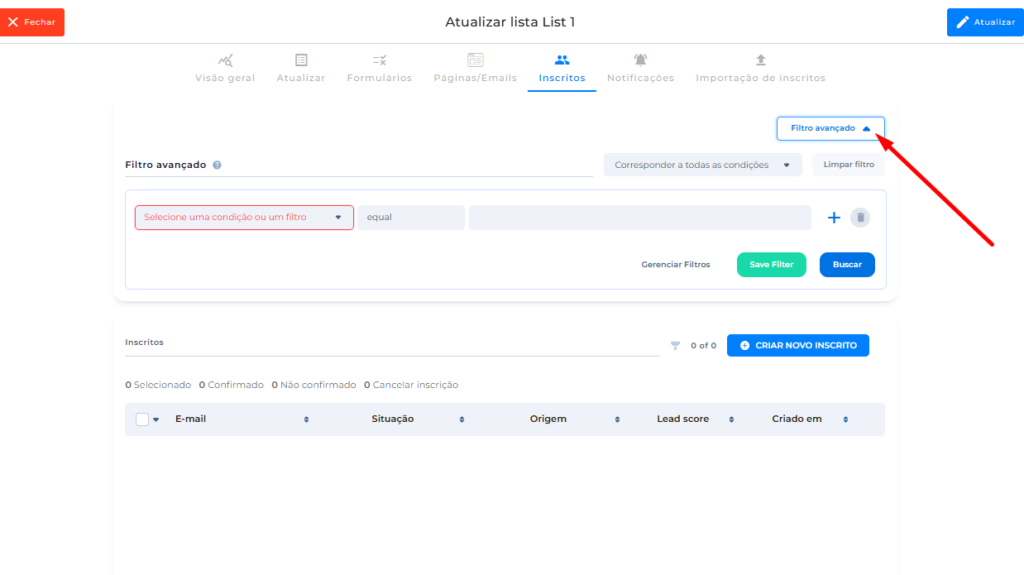The height and width of the screenshot is (575, 1024).
Task: Click the filter value input field
Action: pyautogui.click(x=639, y=218)
